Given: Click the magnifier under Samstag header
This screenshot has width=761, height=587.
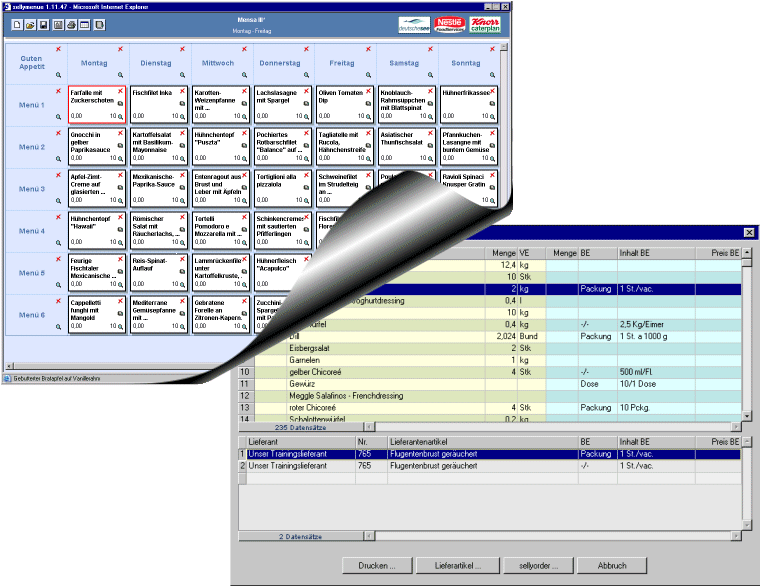Looking at the screenshot, I should (430, 75).
